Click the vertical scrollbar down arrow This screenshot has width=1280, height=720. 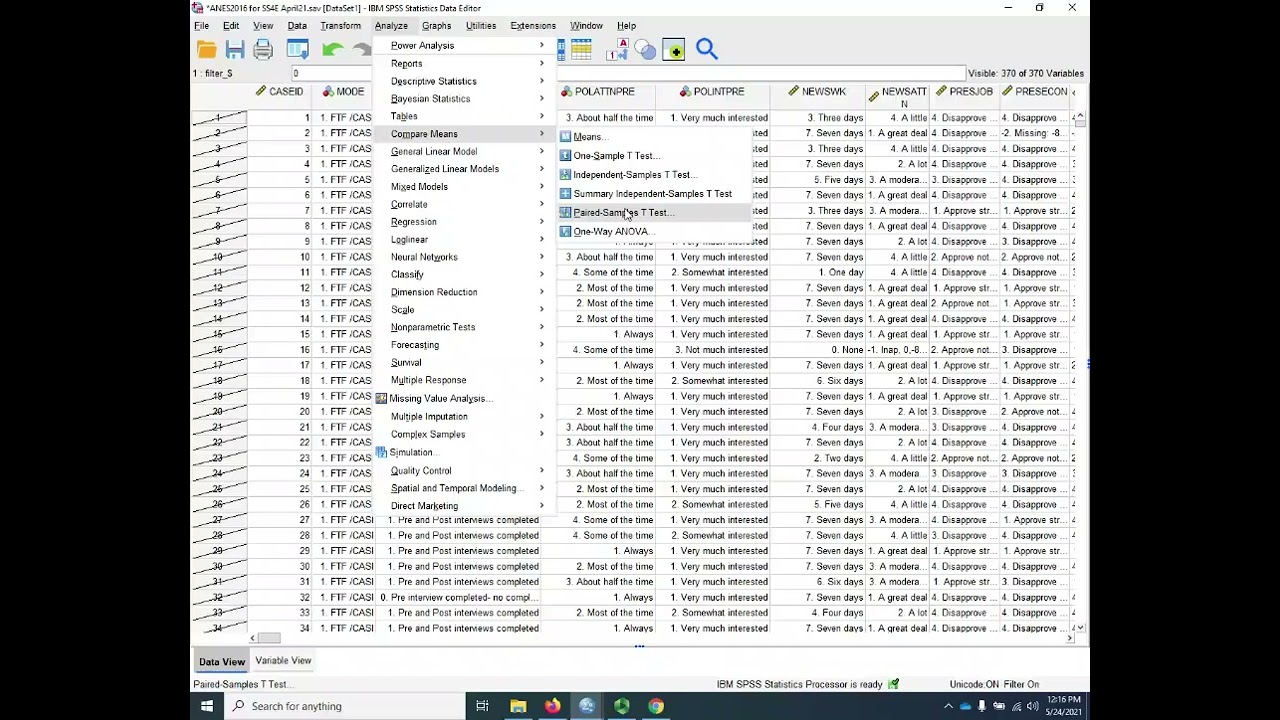1081,627
